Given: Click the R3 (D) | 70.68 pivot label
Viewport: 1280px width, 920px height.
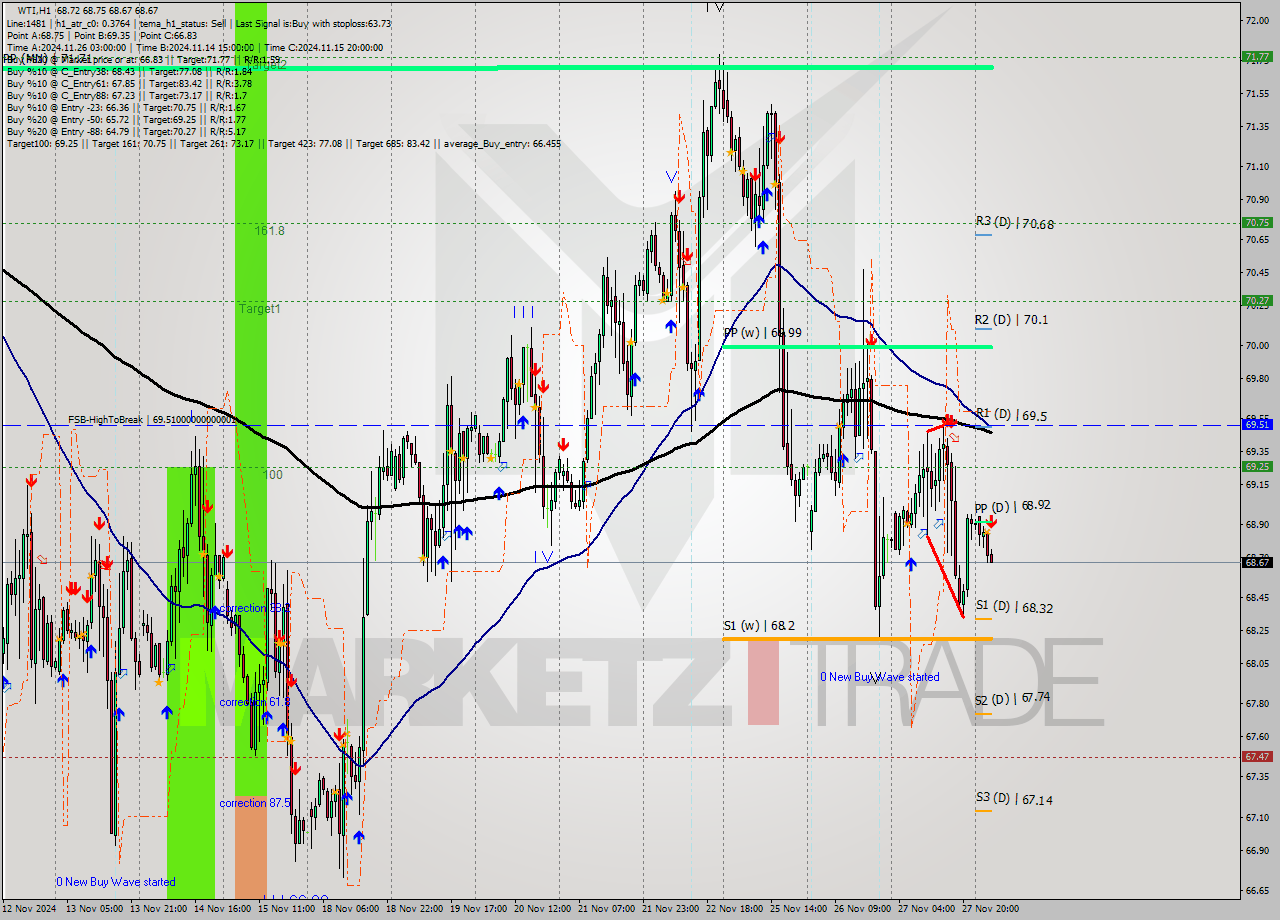Looking at the screenshot, I should pyautogui.click(x=1014, y=224).
